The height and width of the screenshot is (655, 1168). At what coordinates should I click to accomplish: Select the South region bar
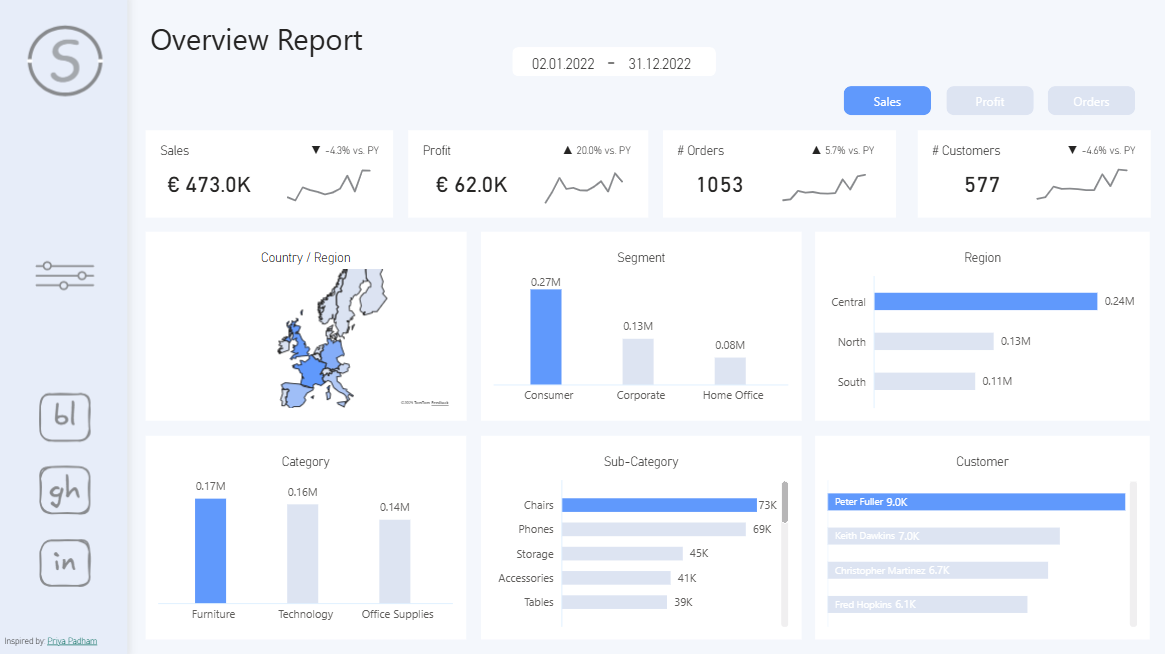(924, 382)
